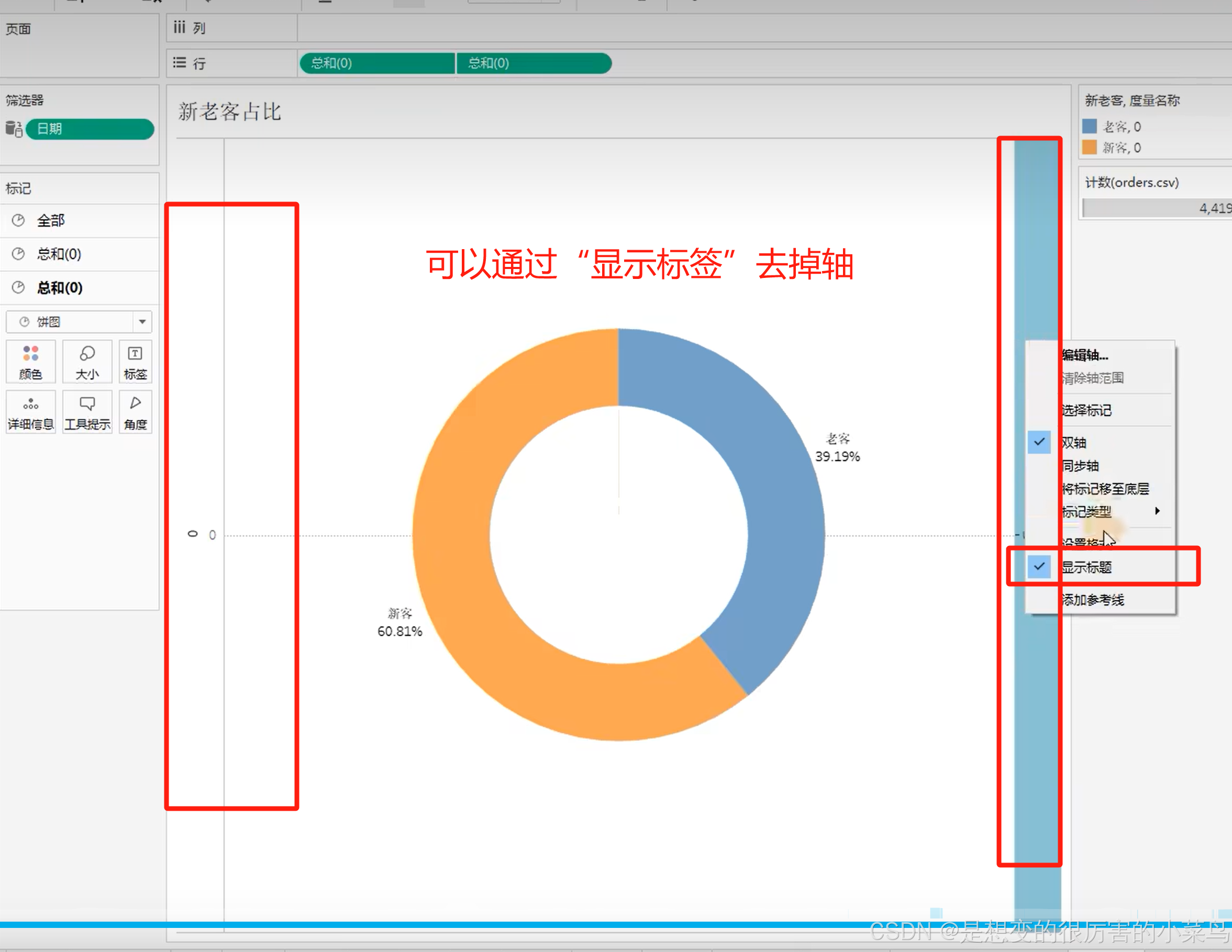Open the Size marks card
This screenshot has width=1232, height=952.
click(x=87, y=361)
